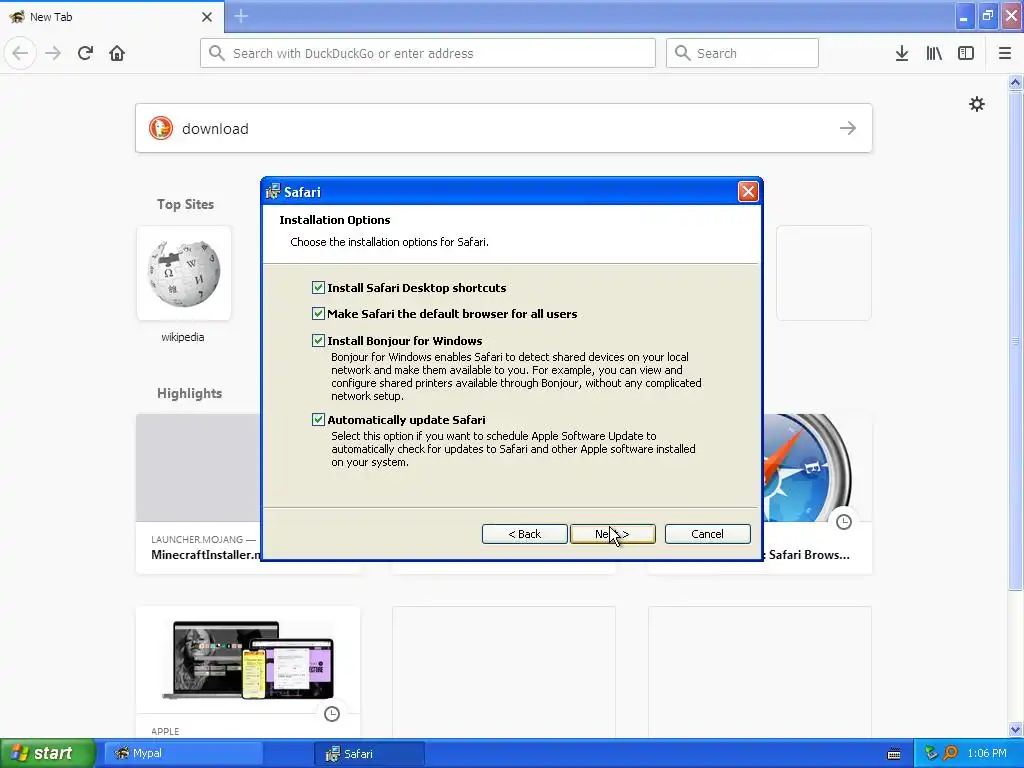Restore down the Mypal browser window

click(x=988, y=16)
